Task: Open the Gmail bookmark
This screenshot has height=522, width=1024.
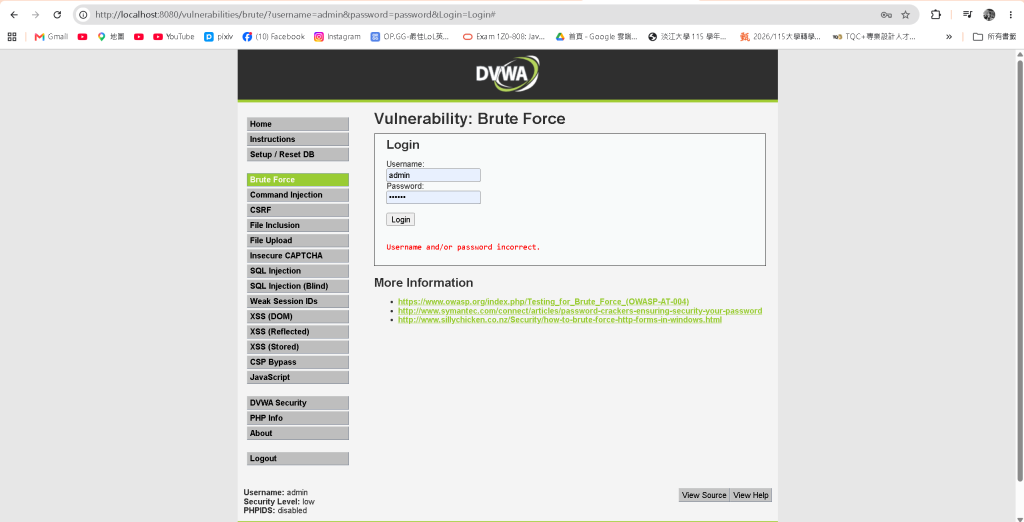Action: click(51, 37)
